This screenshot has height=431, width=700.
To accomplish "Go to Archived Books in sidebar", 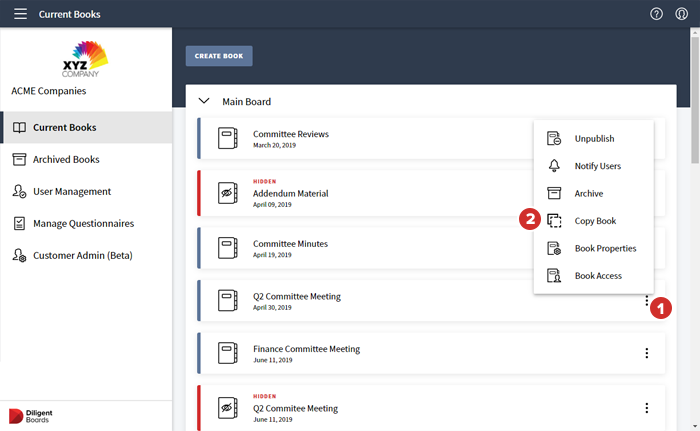I will [66, 159].
